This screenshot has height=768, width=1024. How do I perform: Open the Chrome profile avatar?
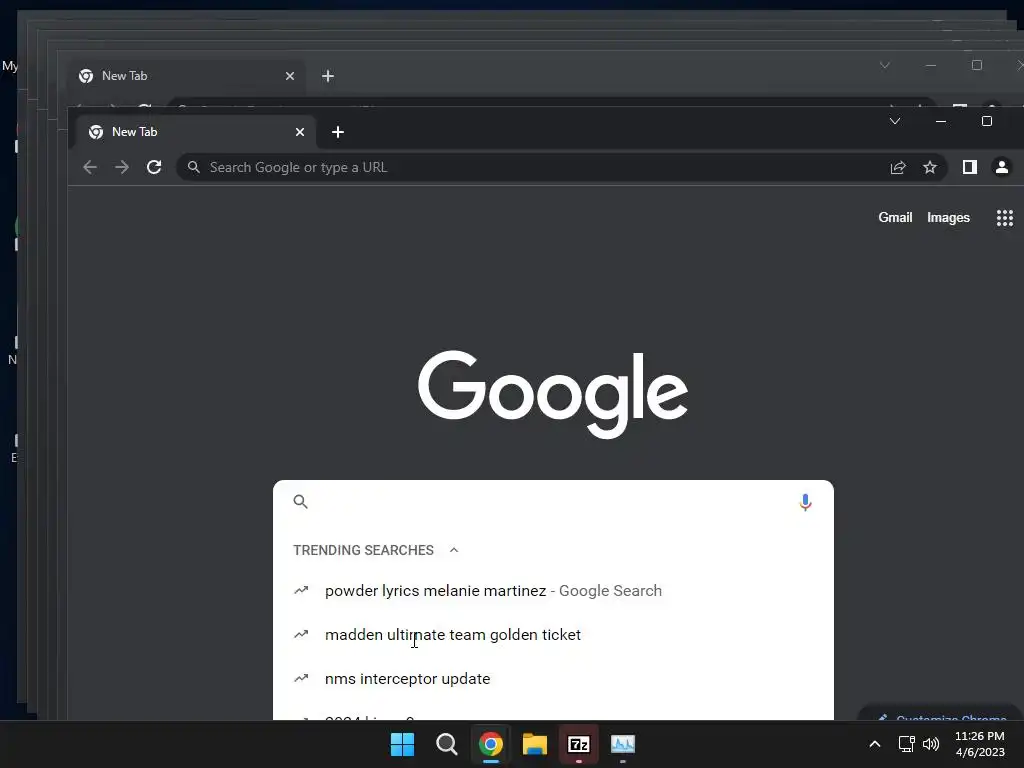1002,167
